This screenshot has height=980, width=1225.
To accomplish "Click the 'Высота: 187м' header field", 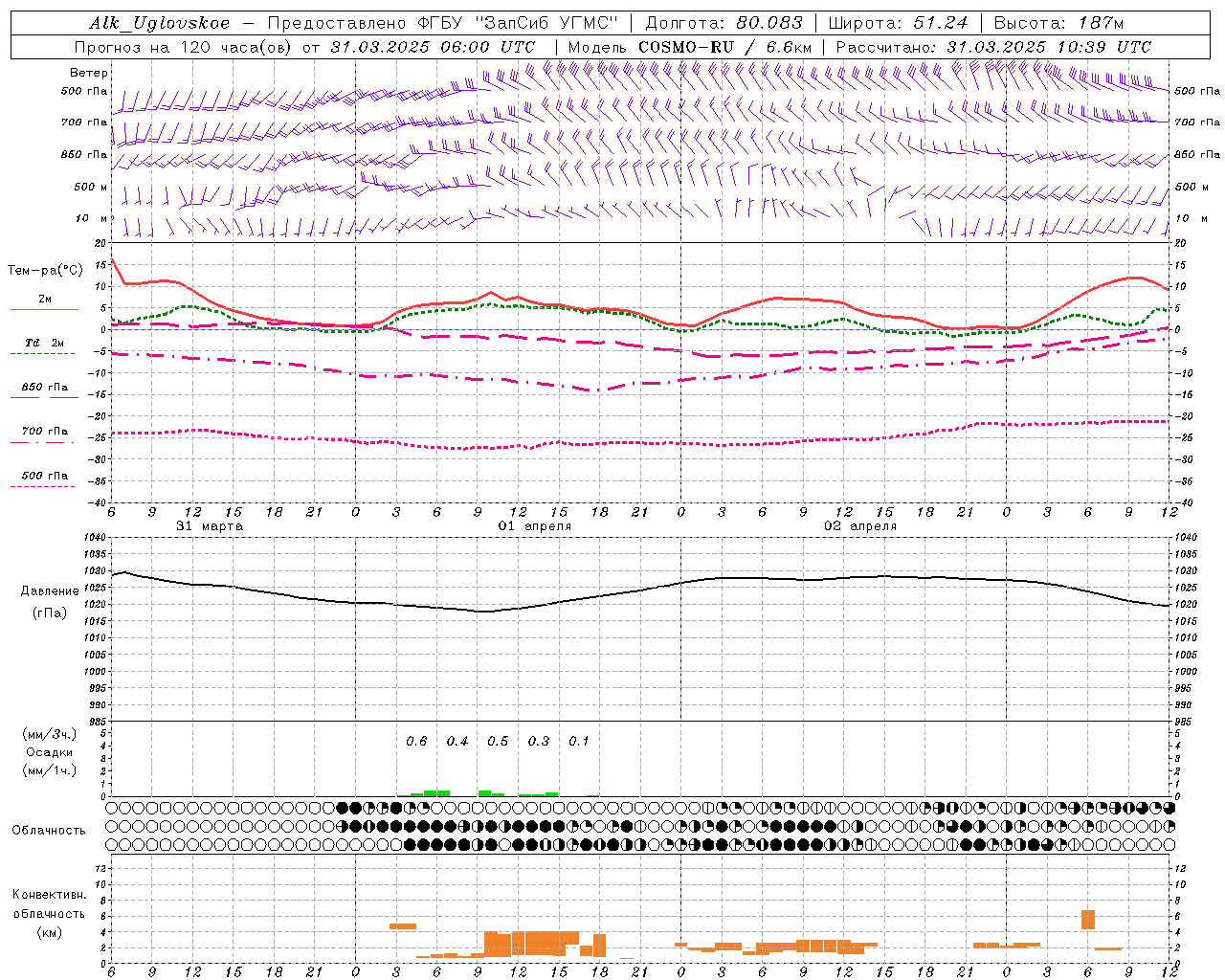I will click(1058, 23).
